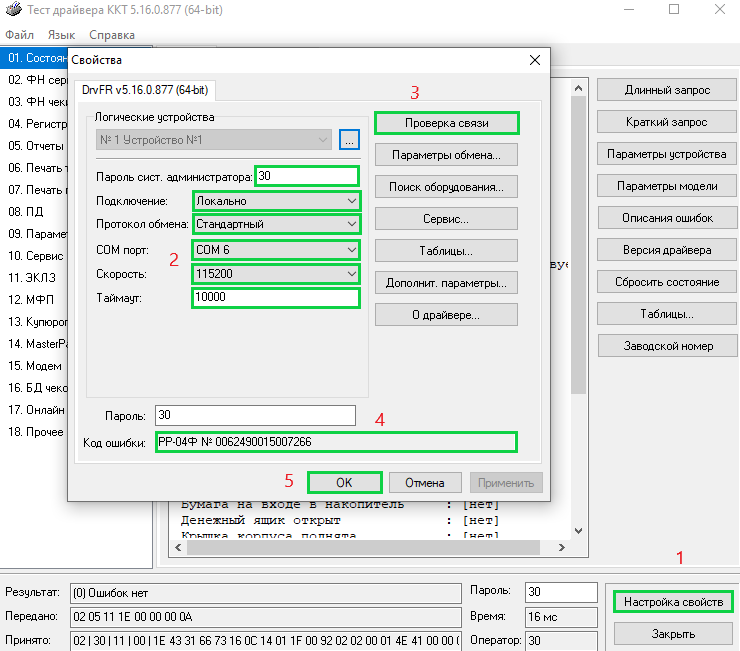740x651 pixels.
Task: Open Параметры обмена dialog
Action: coord(446,155)
